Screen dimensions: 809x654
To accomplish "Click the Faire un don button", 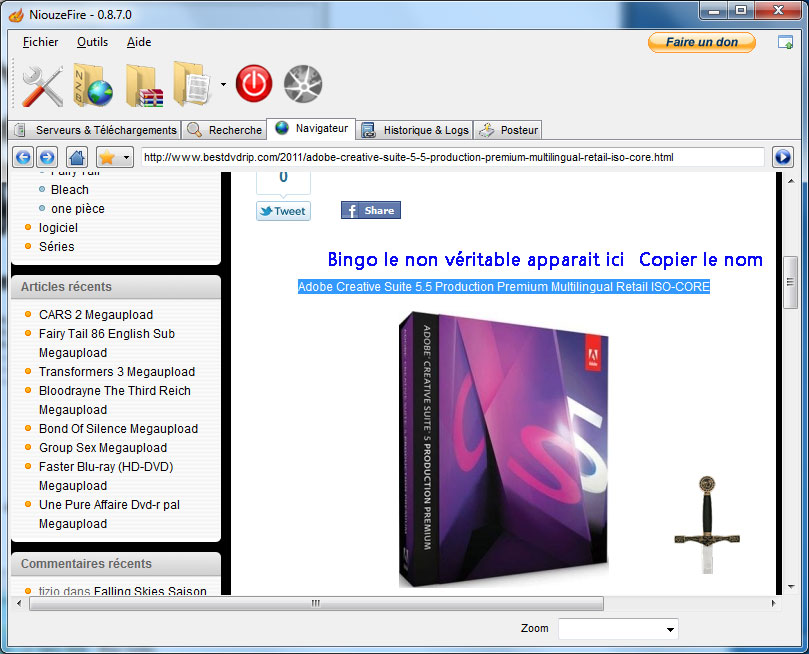I will click(x=702, y=42).
